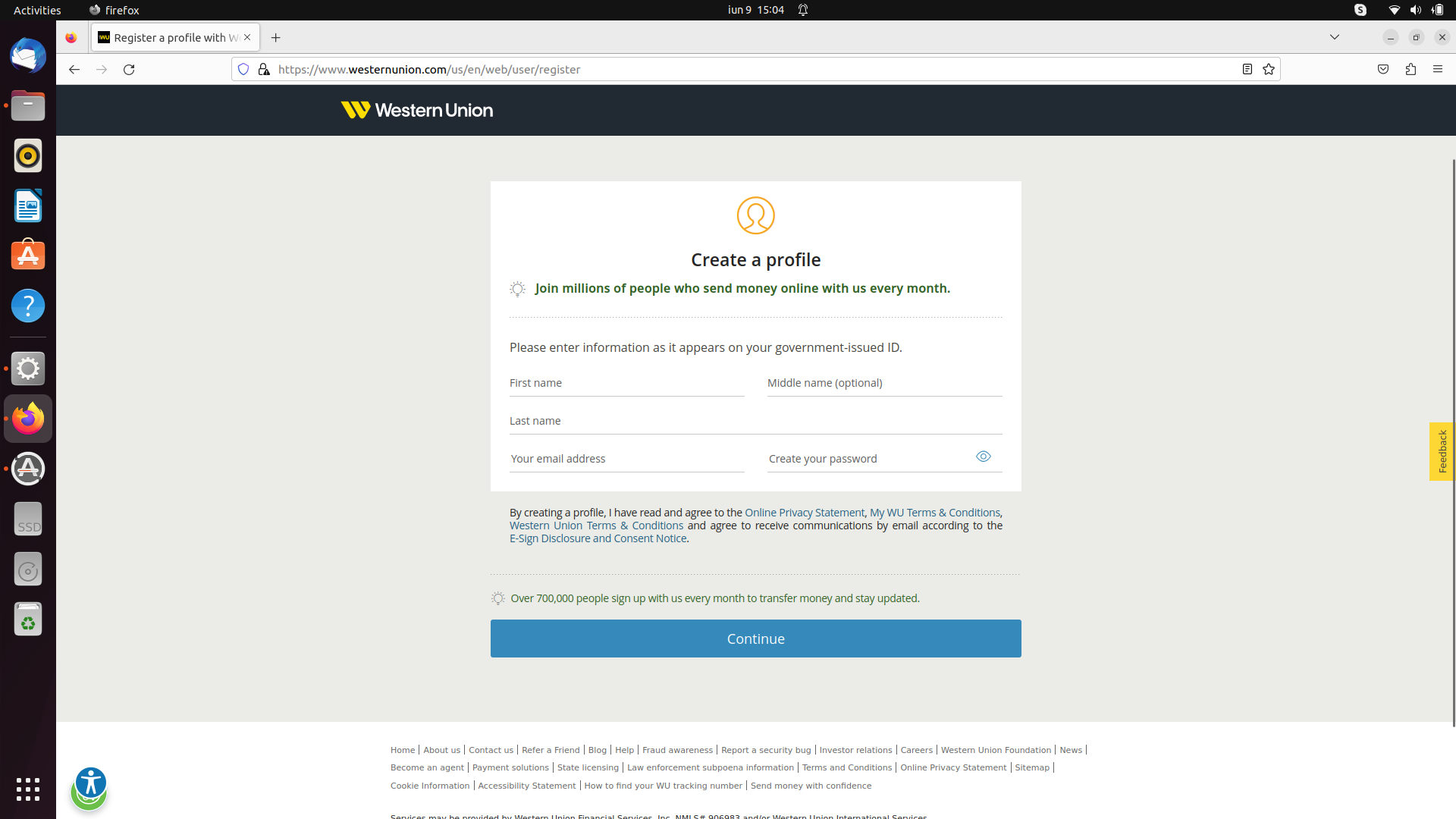Go back using the back arrow

tap(74, 69)
